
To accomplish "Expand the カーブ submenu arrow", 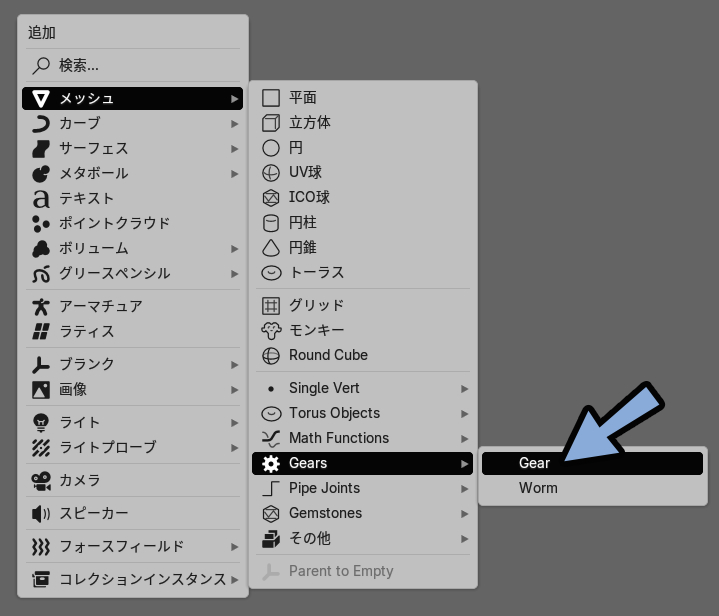I will (x=234, y=124).
